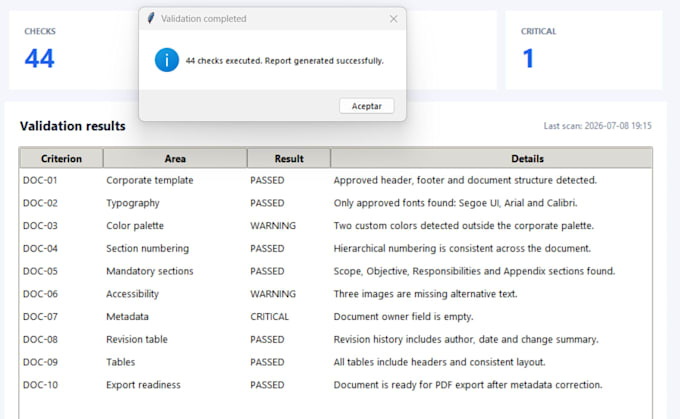Click the Validation results heading
Screen dimensions: 680x419
[72, 126]
